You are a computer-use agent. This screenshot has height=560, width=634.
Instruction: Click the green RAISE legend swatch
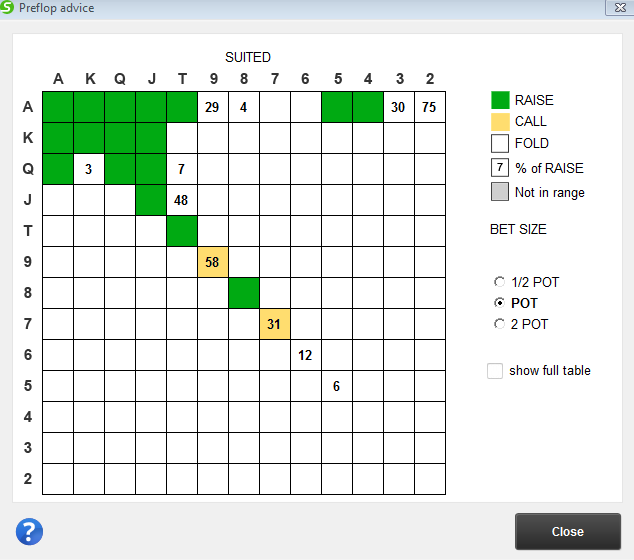(x=500, y=100)
